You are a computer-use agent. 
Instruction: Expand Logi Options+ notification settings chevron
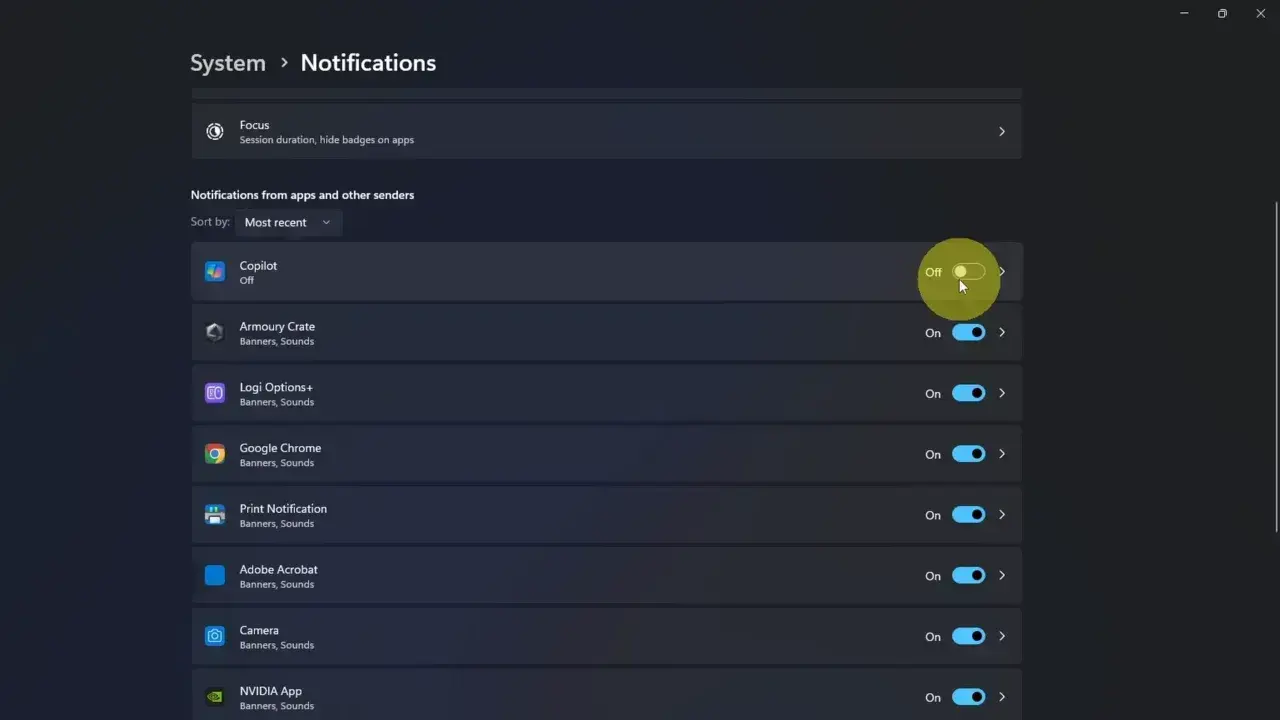1002,394
